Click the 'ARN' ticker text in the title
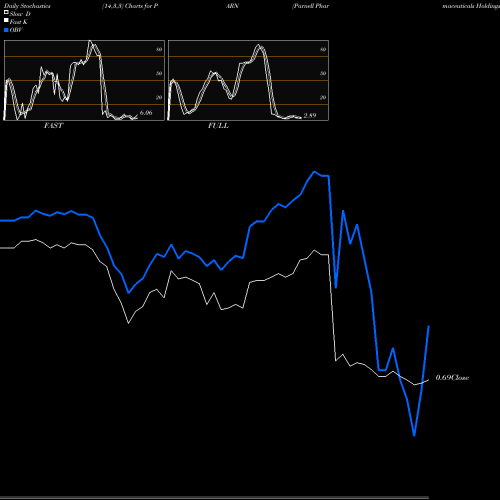This screenshot has width=500, height=500. [232, 6]
